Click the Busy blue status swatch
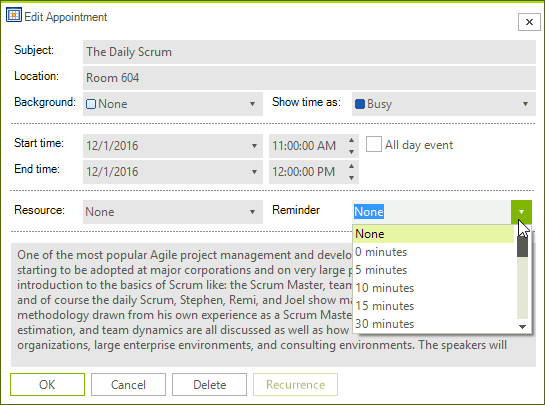Screen dimensions: 545x405 click(360, 104)
